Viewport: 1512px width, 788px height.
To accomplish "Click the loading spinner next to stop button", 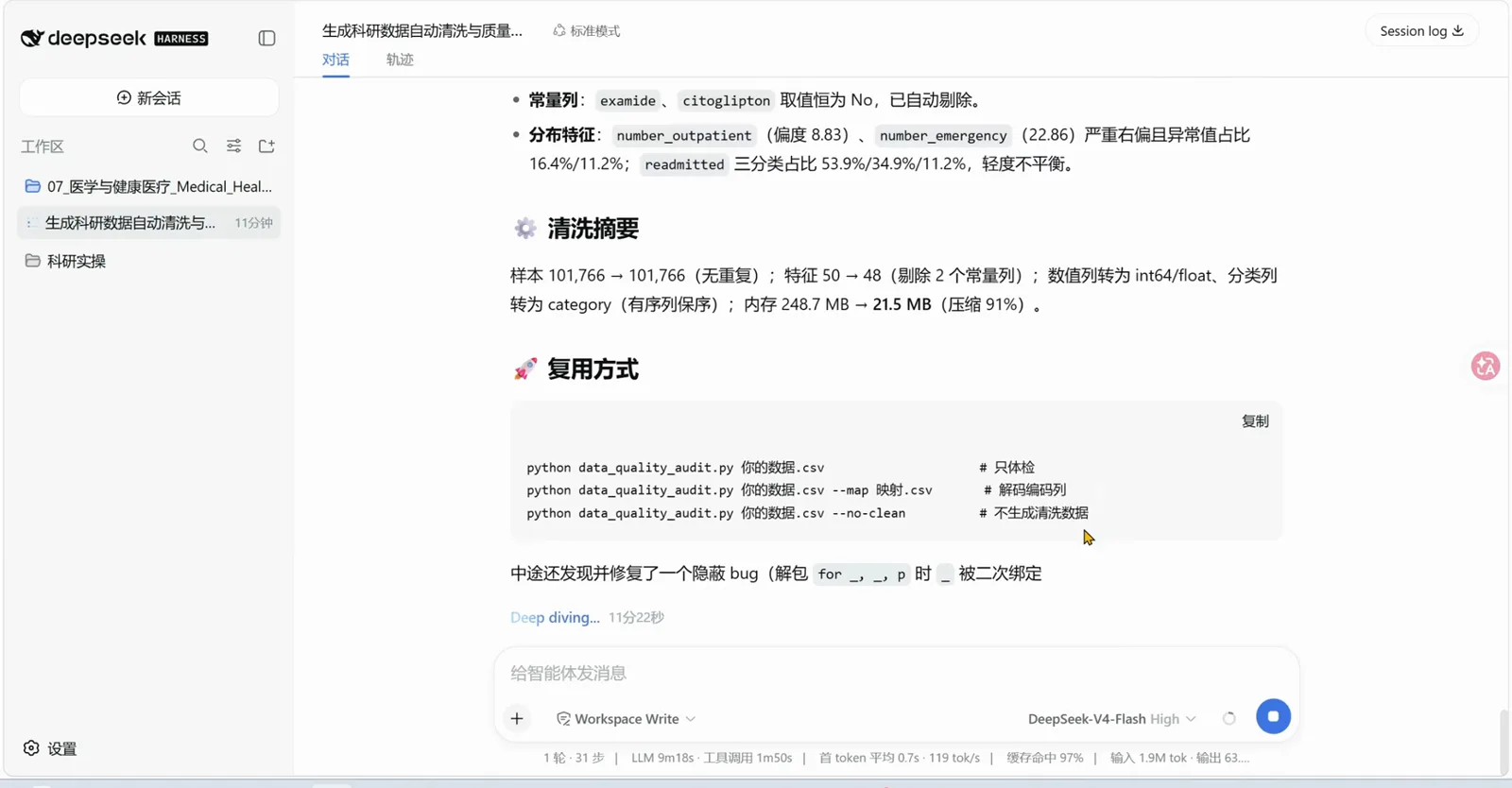I will [x=1228, y=719].
